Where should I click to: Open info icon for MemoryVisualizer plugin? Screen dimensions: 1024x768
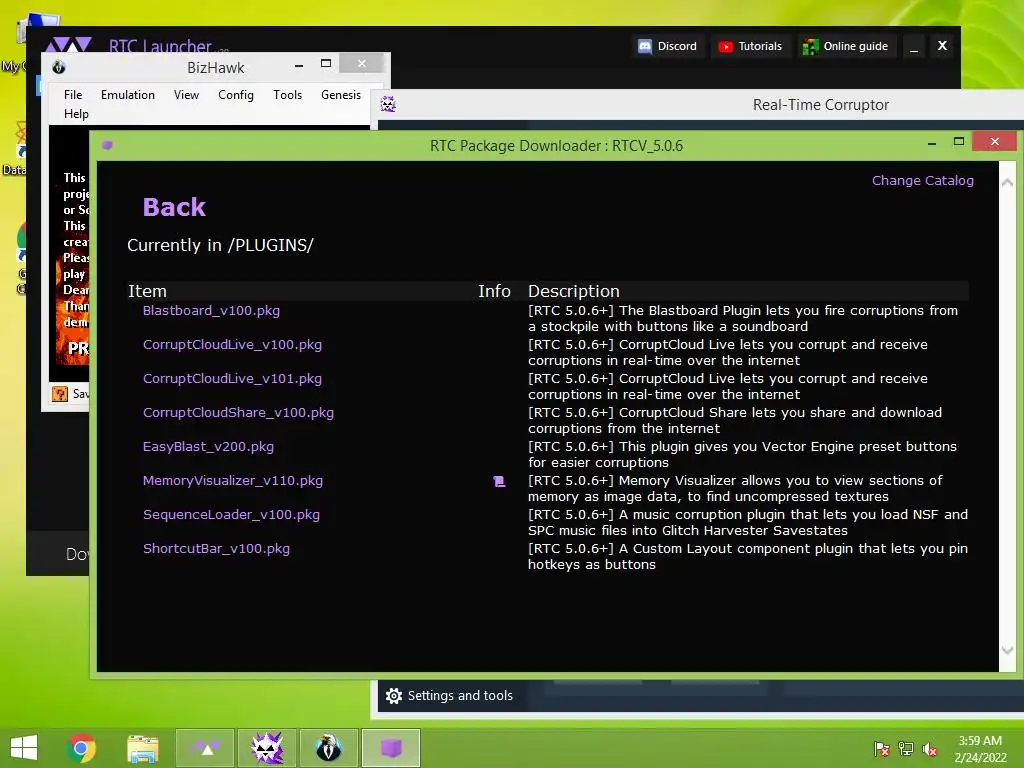499,481
